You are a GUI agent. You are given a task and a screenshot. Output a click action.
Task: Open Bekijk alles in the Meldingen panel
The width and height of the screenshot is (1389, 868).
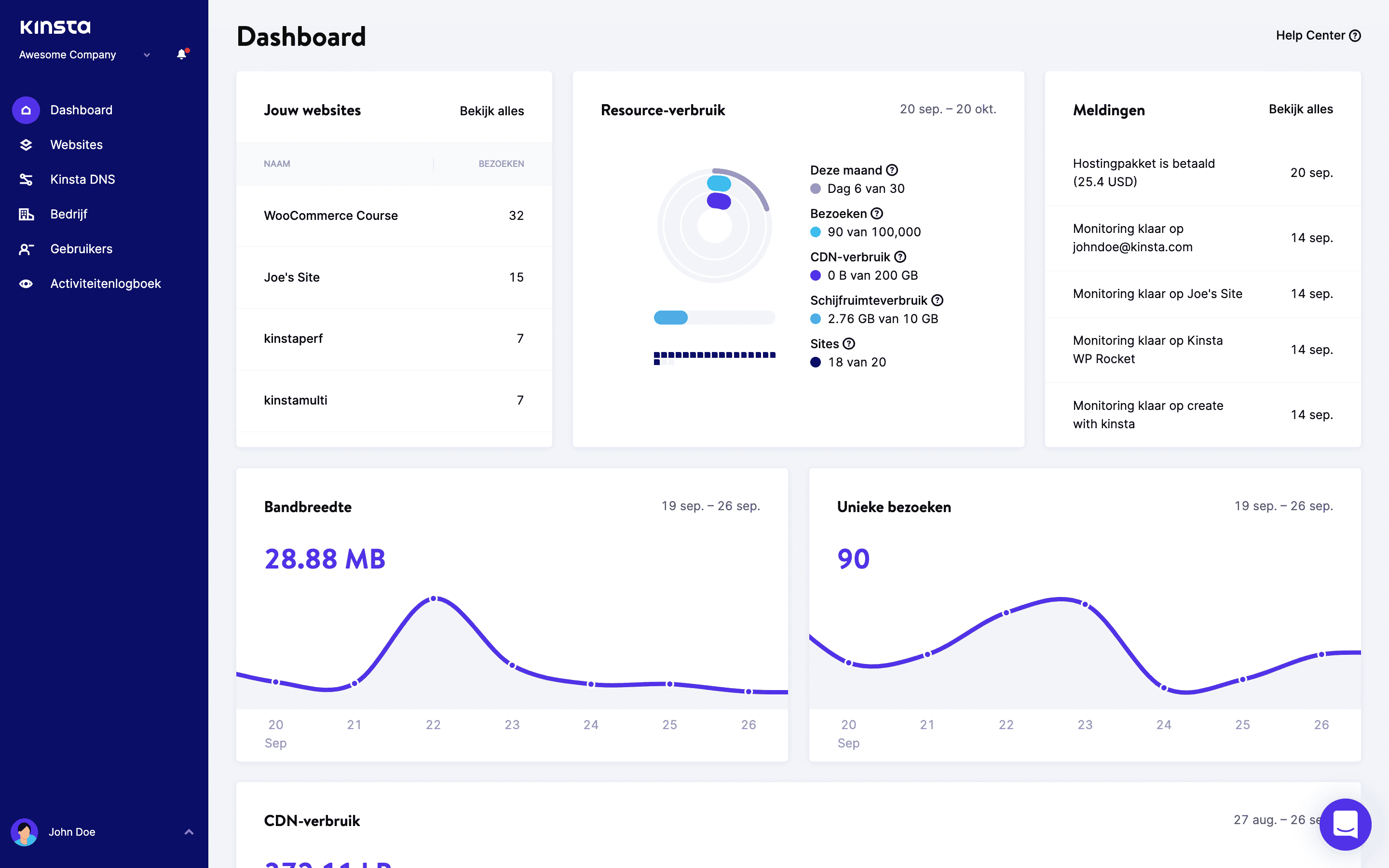1300,108
